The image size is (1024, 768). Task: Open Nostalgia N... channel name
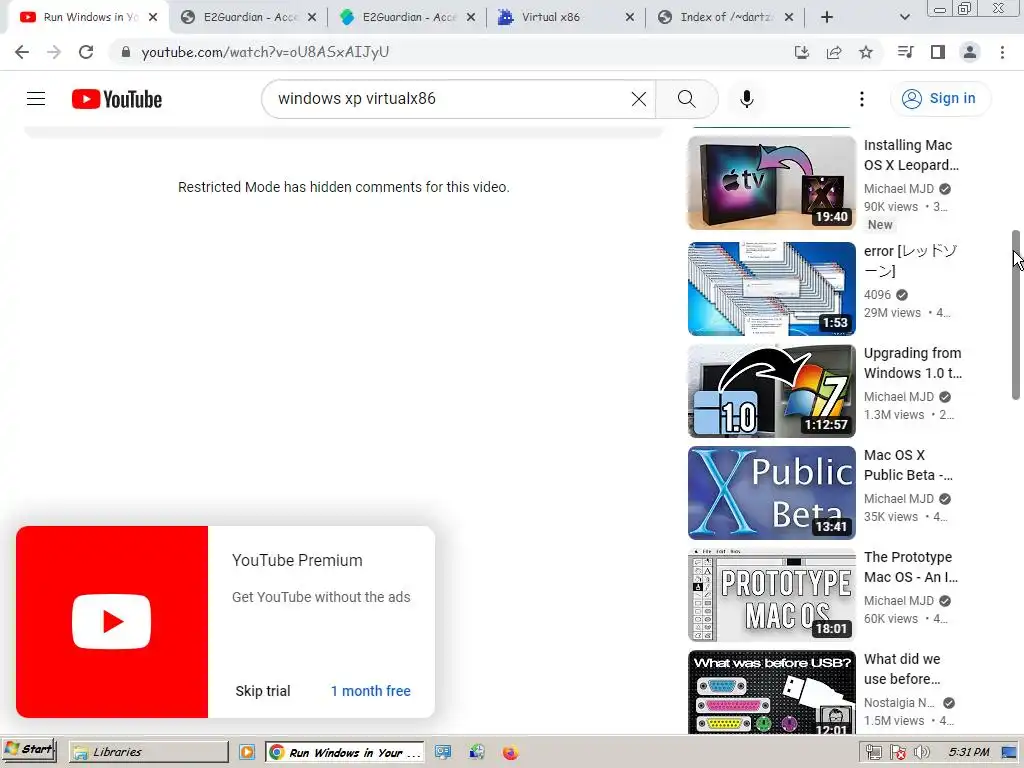point(899,703)
